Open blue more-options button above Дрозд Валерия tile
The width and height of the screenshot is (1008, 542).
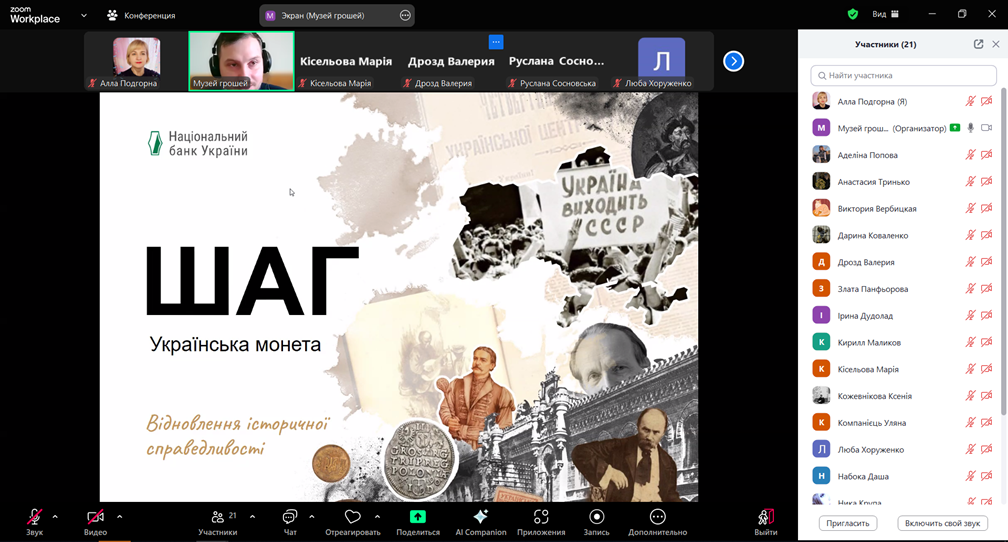pyautogui.click(x=496, y=42)
